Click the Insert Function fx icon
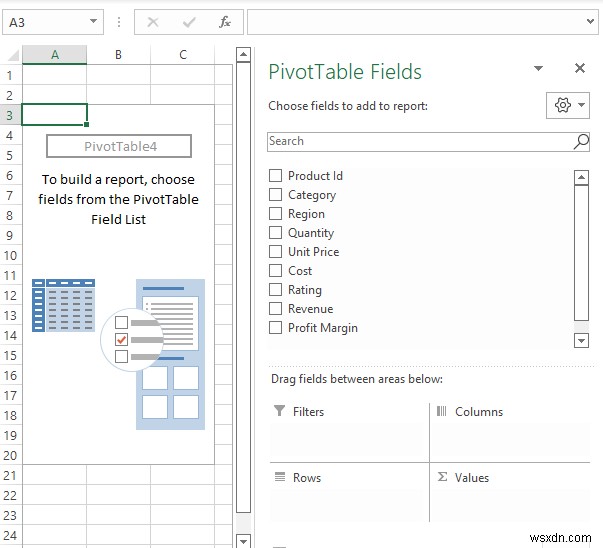603x548 pixels. click(225, 22)
